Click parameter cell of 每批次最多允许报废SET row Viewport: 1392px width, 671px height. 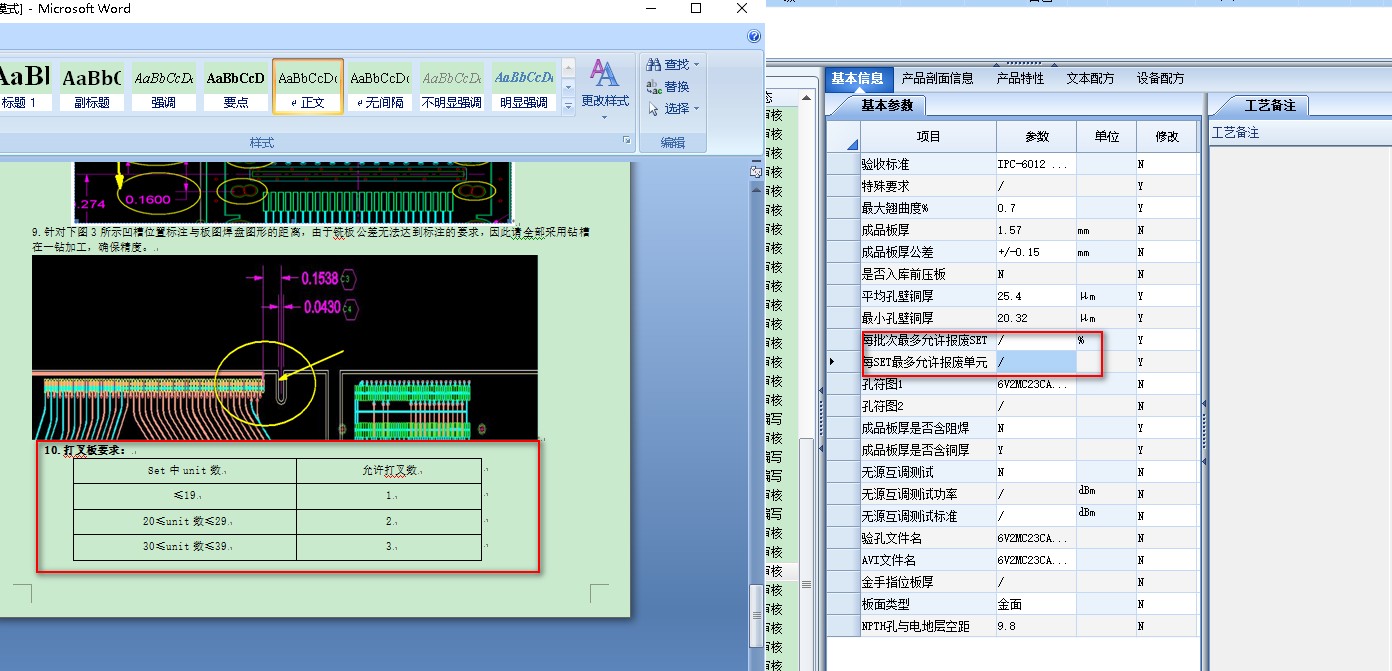pyautogui.click(x=1036, y=340)
